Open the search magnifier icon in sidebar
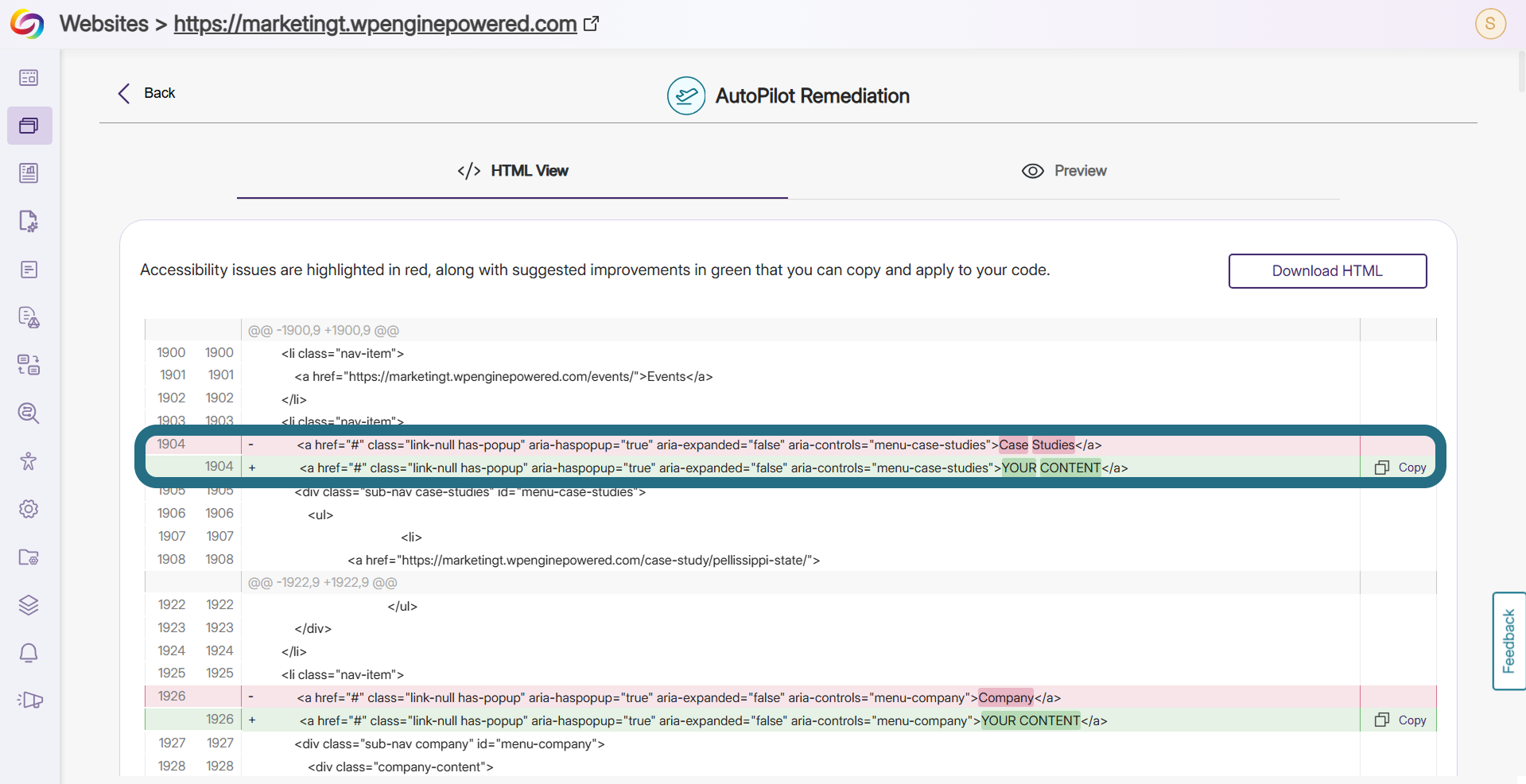The image size is (1526, 784). point(29,413)
